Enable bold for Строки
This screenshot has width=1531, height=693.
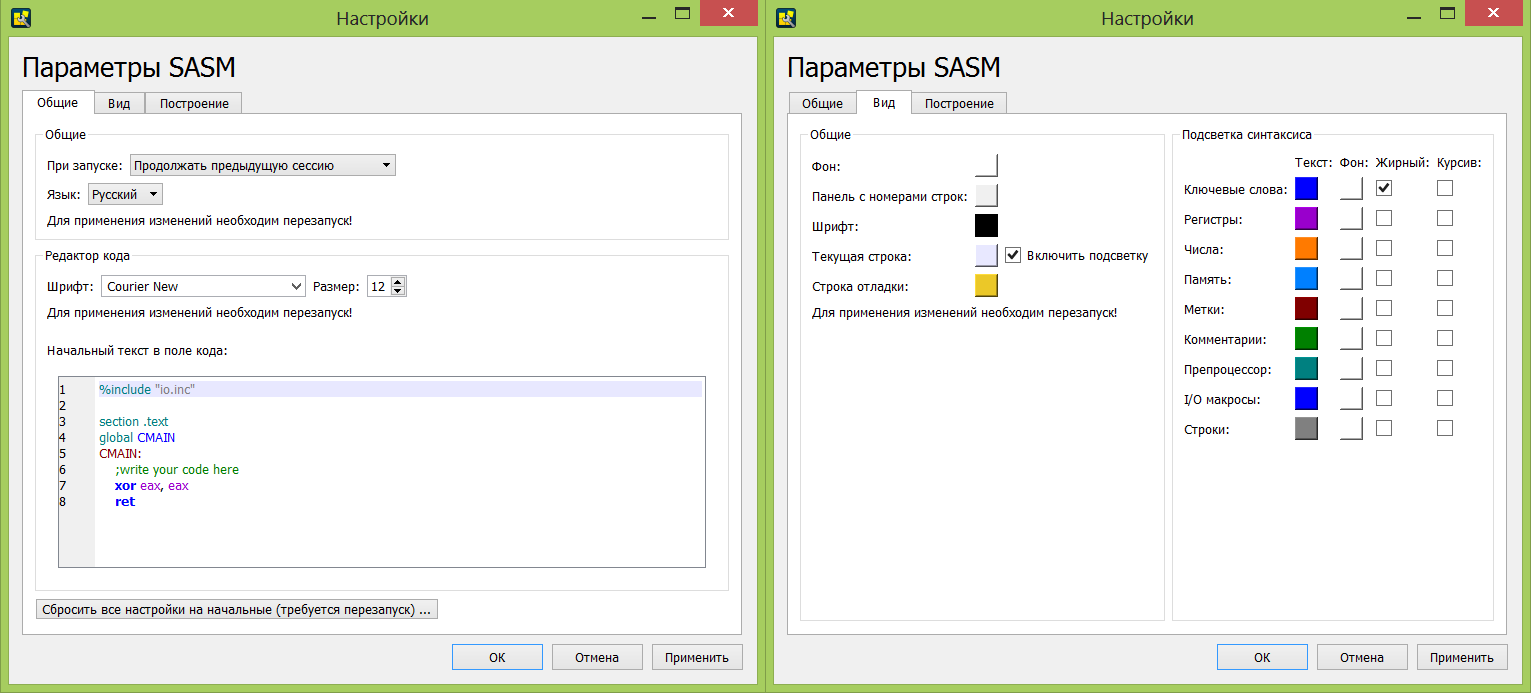point(1384,428)
